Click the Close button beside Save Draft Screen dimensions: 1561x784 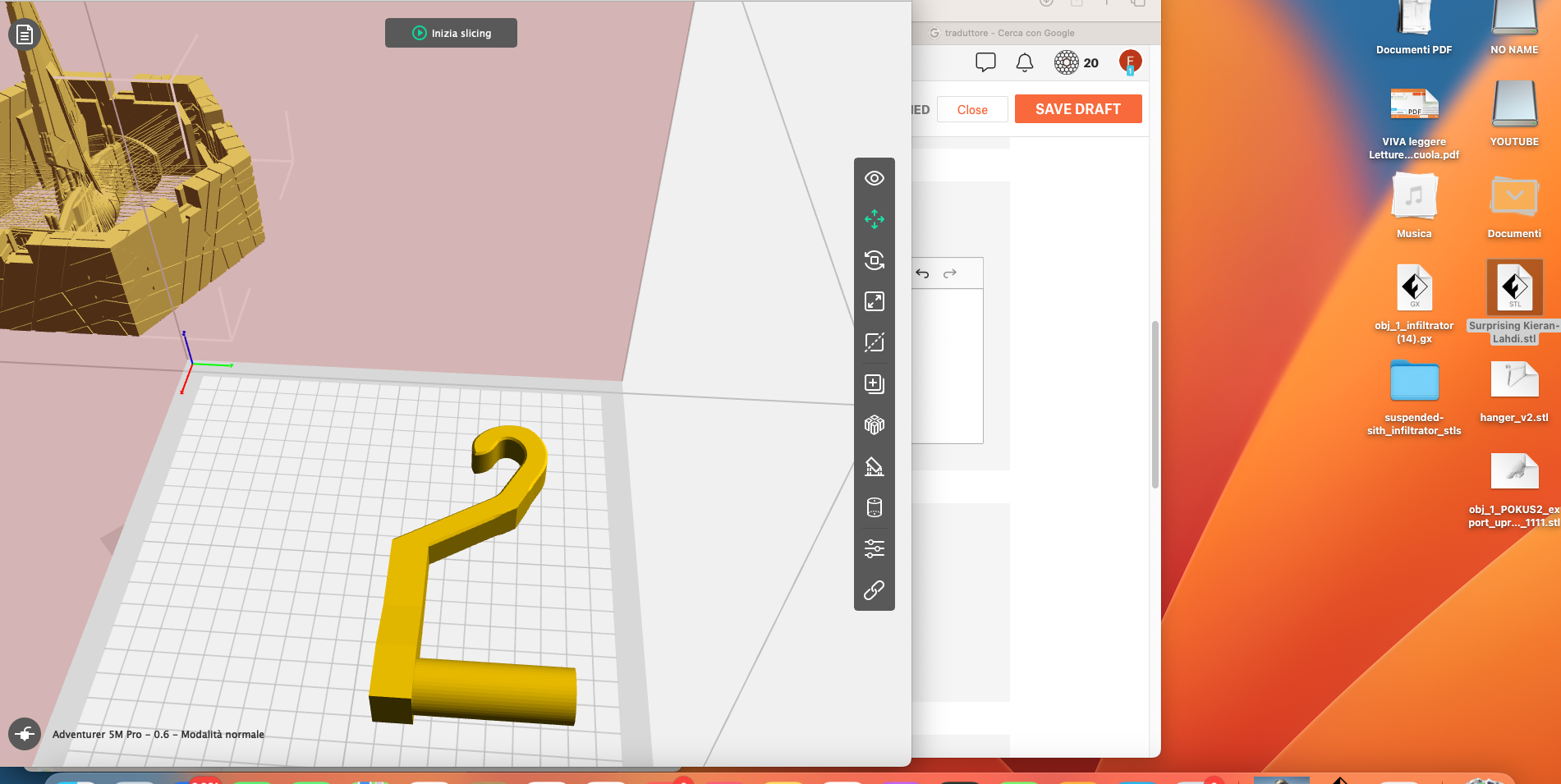tap(972, 110)
